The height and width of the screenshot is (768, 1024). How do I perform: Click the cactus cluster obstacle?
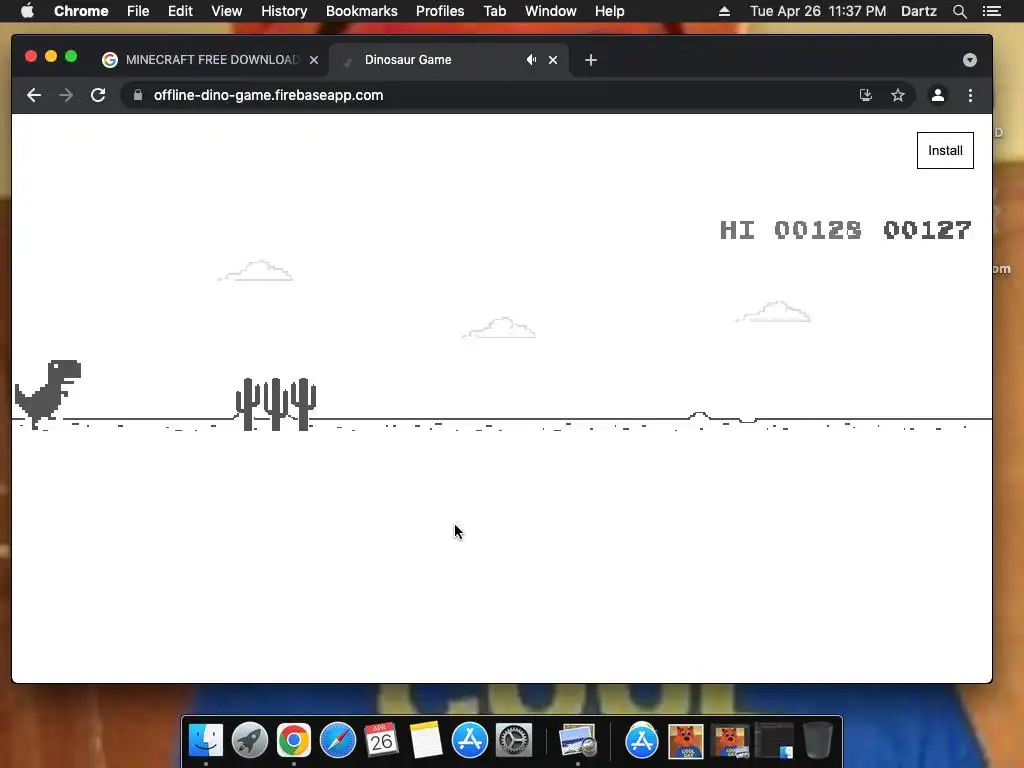pos(276,404)
